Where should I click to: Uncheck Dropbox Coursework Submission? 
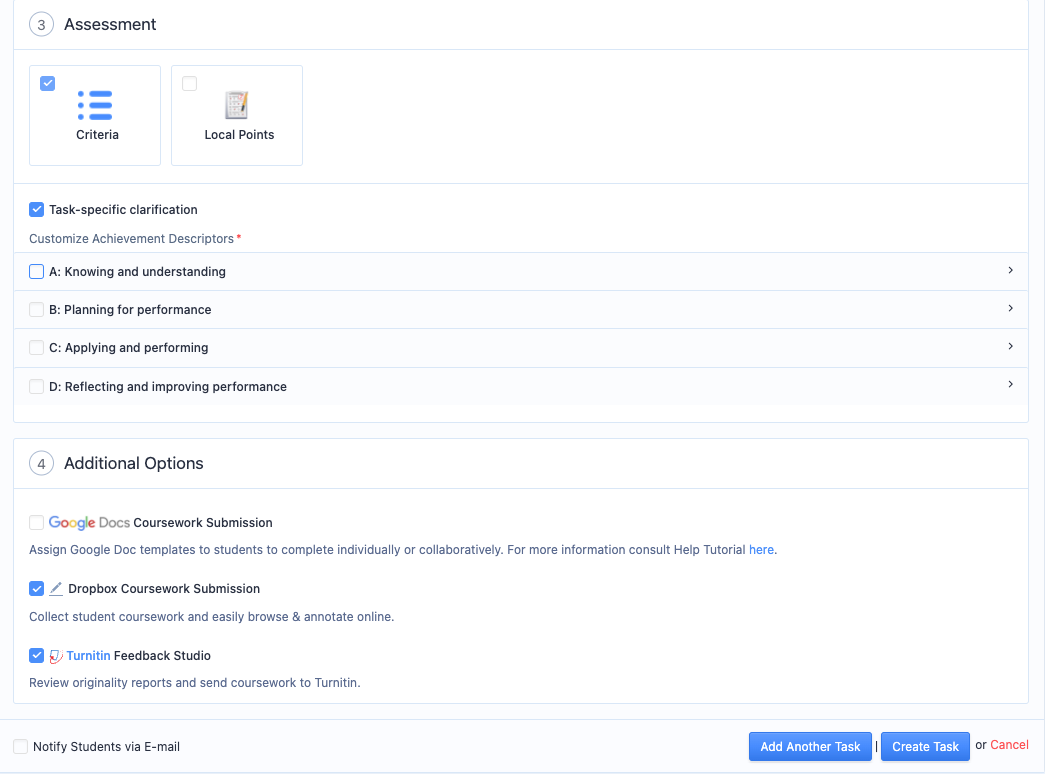(37, 589)
